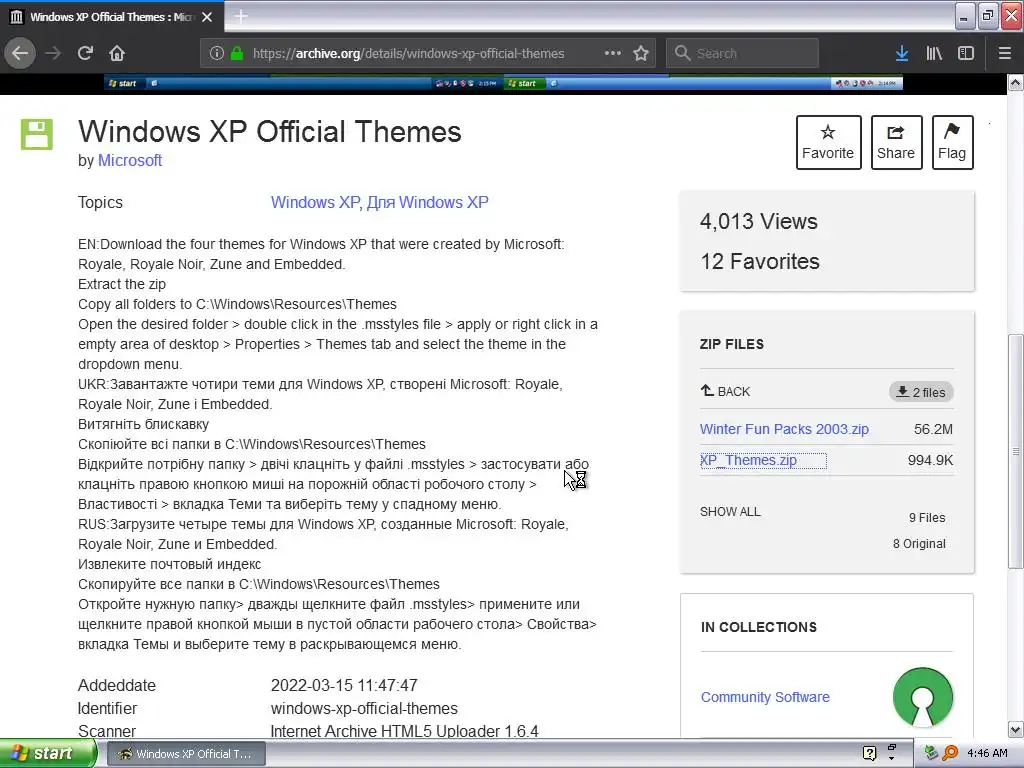Screen dimensions: 1024x768
Task: Flag this item with Flag button
Action: click(x=952, y=142)
